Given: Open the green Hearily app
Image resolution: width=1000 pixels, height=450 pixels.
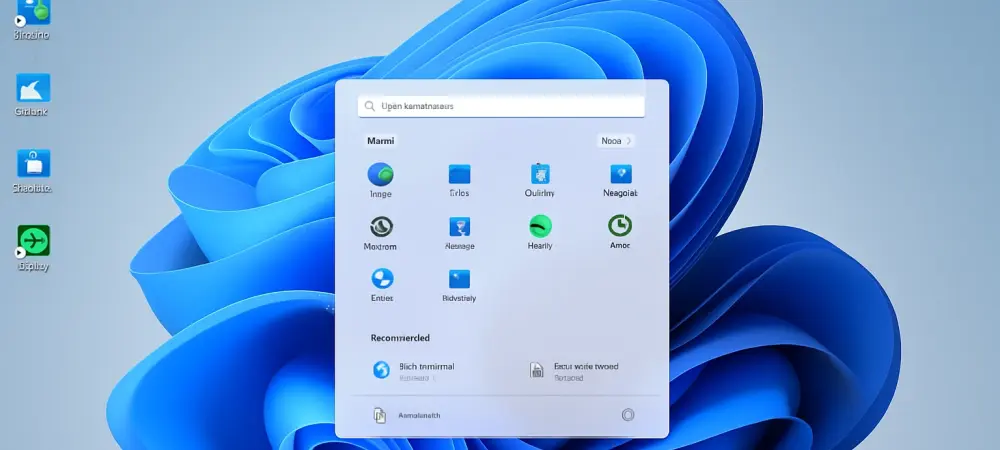Looking at the screenshot, I should coord(540,227).
